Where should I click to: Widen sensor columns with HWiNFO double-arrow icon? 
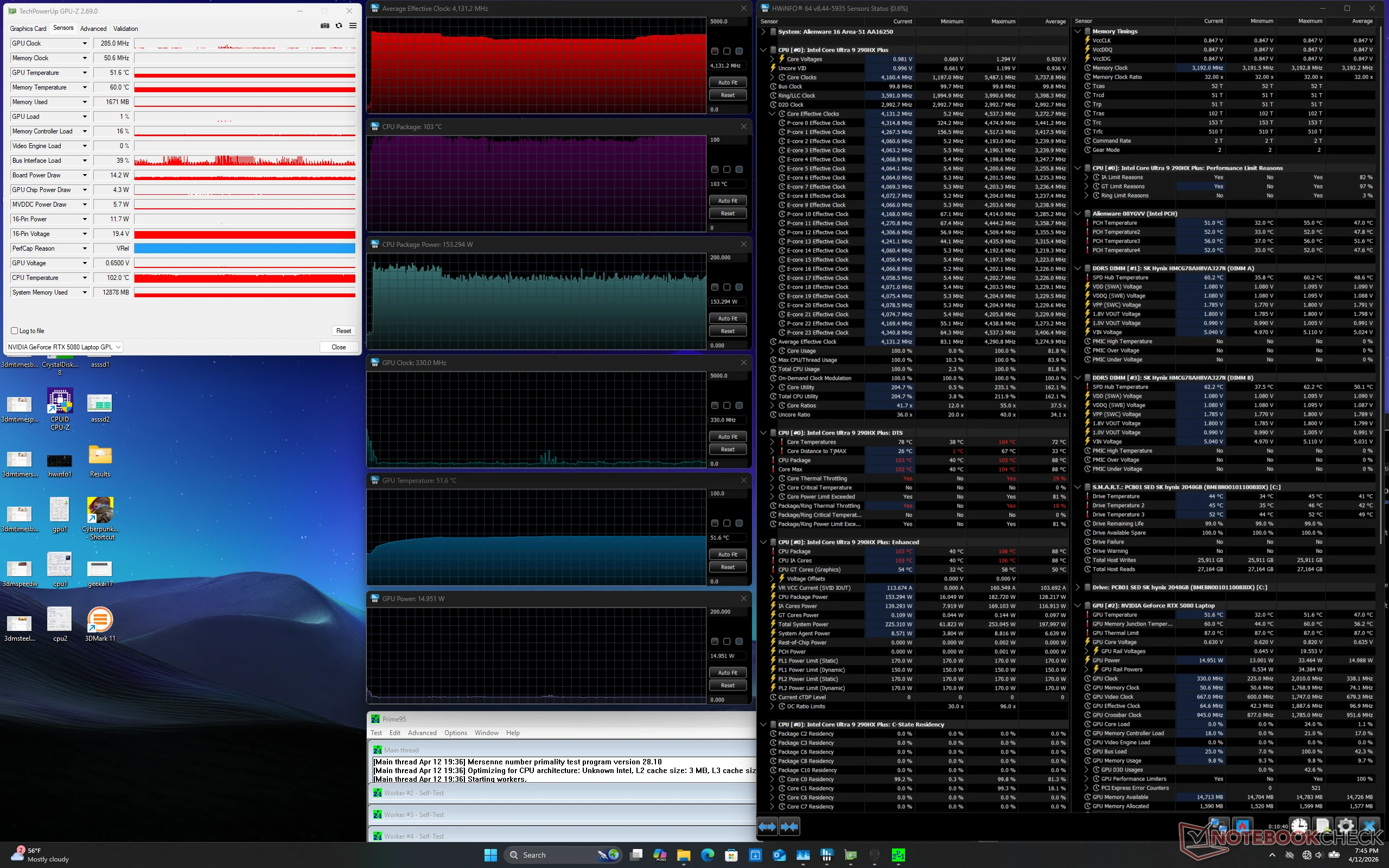pyautogui.click(x=767, y=827)
